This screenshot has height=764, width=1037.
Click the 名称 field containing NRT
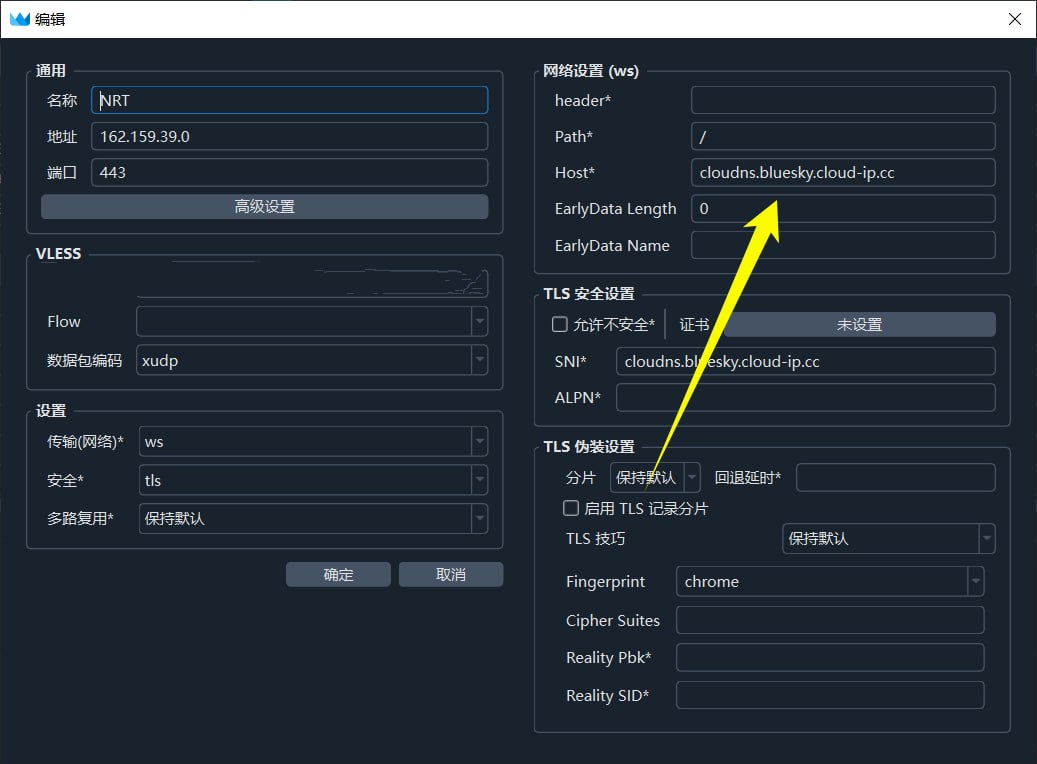(290, 100)
